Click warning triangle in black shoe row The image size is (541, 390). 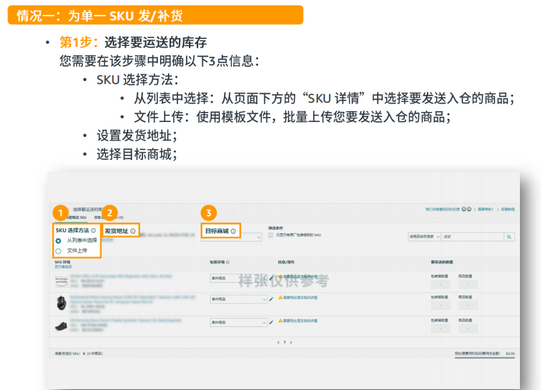(x=281, y=320)
